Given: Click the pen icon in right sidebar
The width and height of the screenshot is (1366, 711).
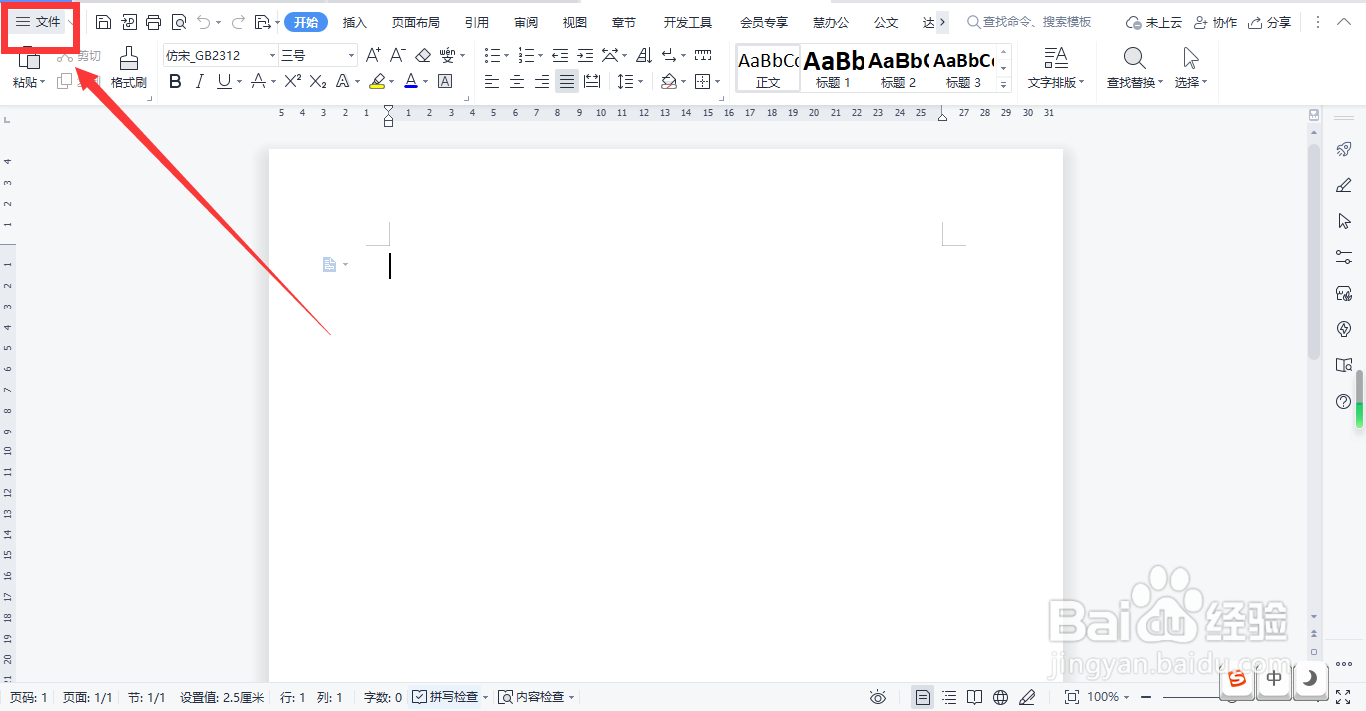Looking at the screenshot, I should [x=1344, y=185].
